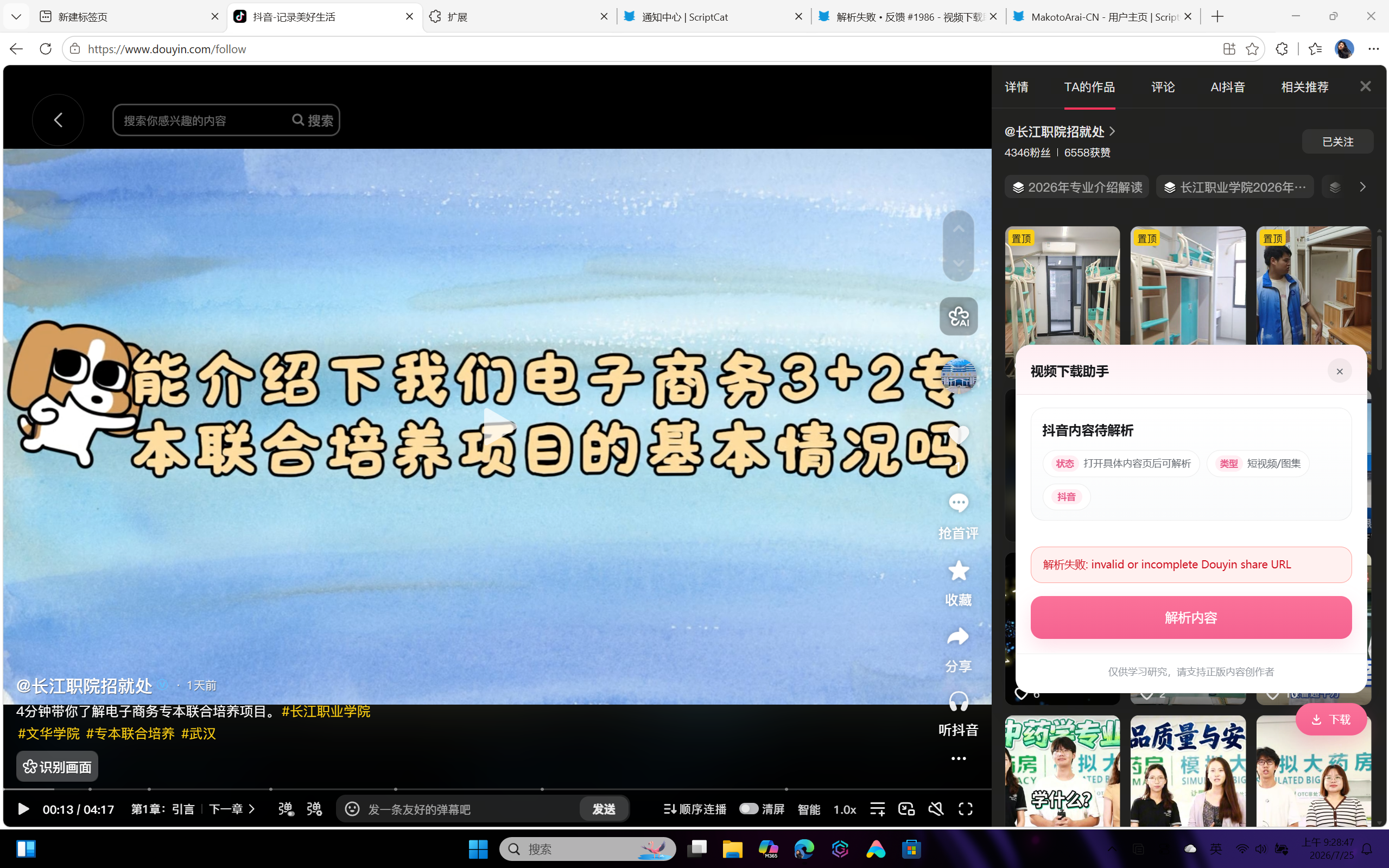Image resolution: width=1389 pixels, height=868 pixels.
Task: Click the 识别画面 recognize button
Action: 57,766
